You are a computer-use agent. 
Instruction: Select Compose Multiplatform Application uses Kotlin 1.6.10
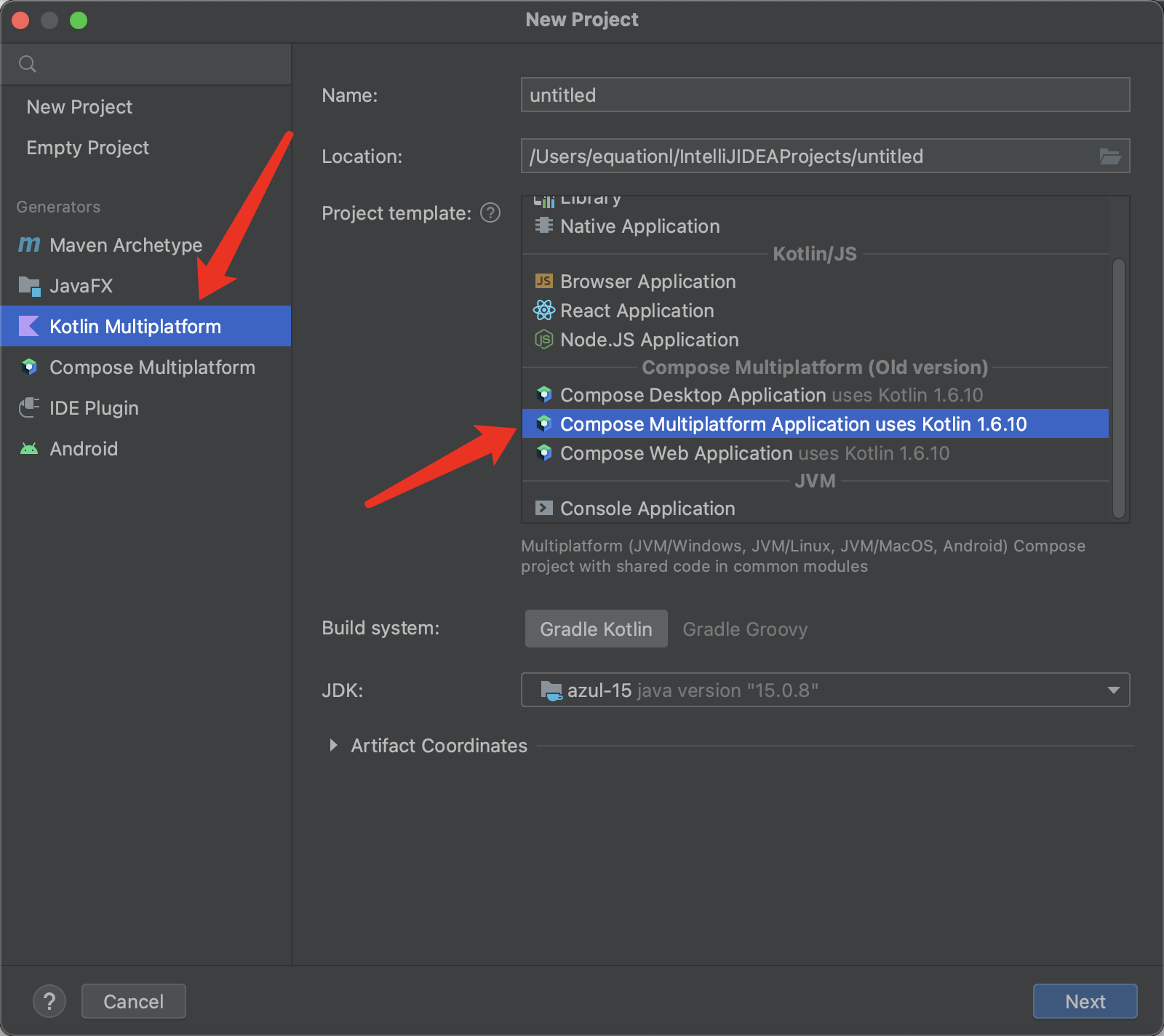tap(816, 423)
